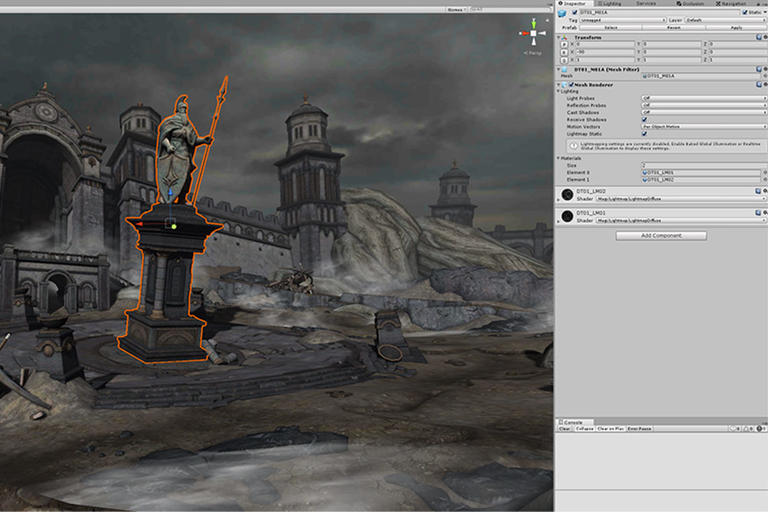Toggle Console Collapse button
Image resolution: width=768 pixels, height=512 pixels.
click(584, 429)
